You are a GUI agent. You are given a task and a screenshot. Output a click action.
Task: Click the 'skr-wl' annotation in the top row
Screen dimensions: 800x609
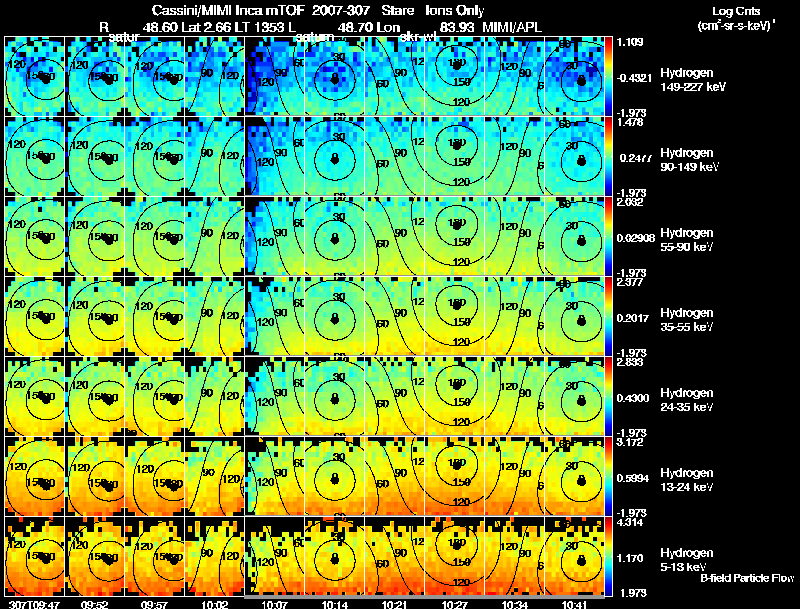click(x=418, y=37)
